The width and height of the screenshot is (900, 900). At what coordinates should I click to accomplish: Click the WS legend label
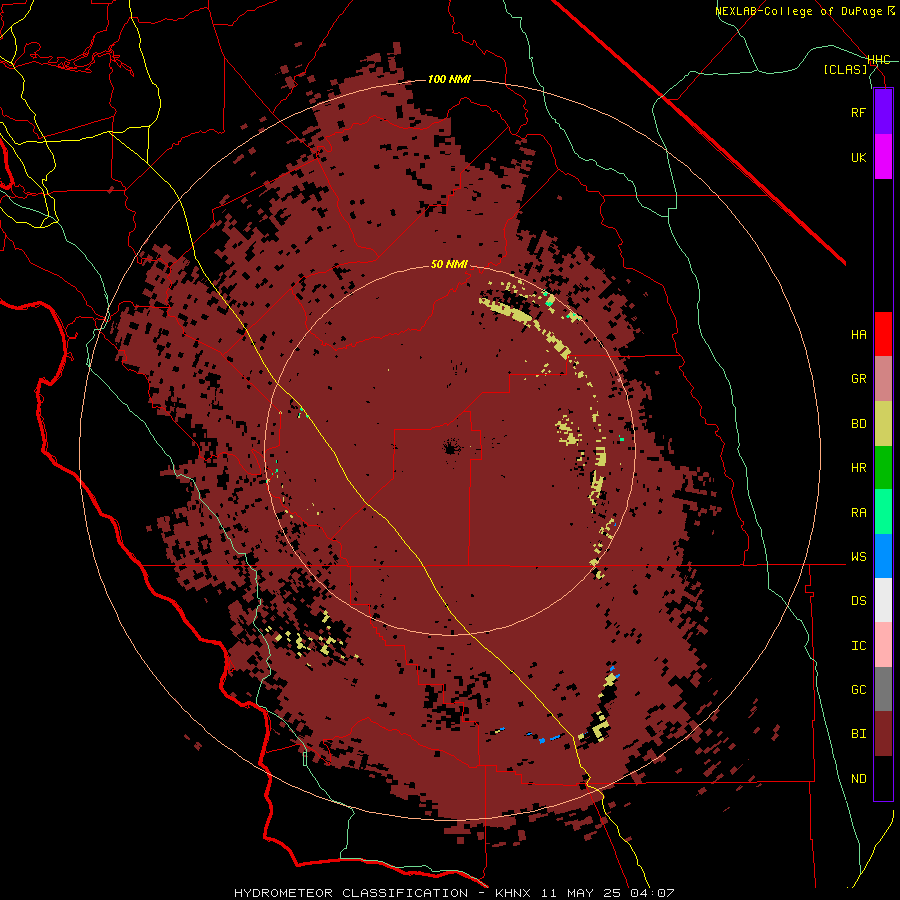(859, 557)
